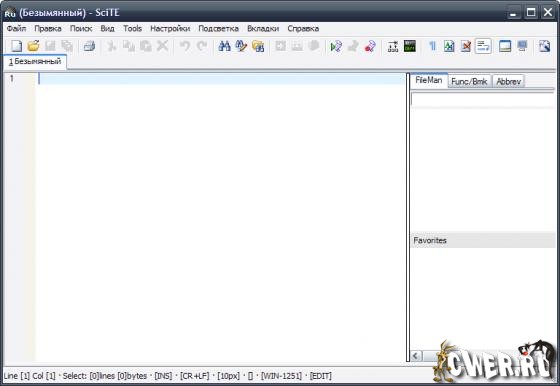Open Replace with binoculars-and-pencil icon

[x=241, y=46]
